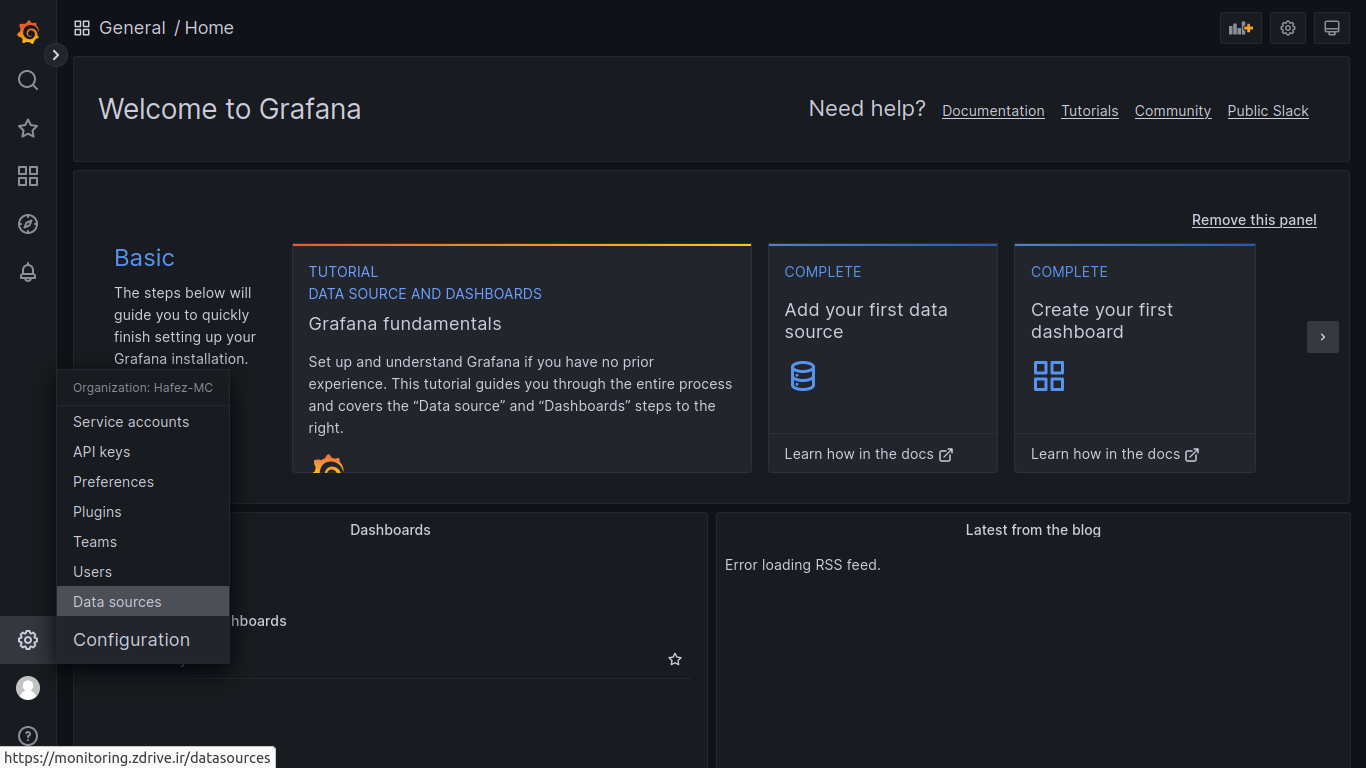Cycle view mode with the monitor icon

coord(1331,28)
